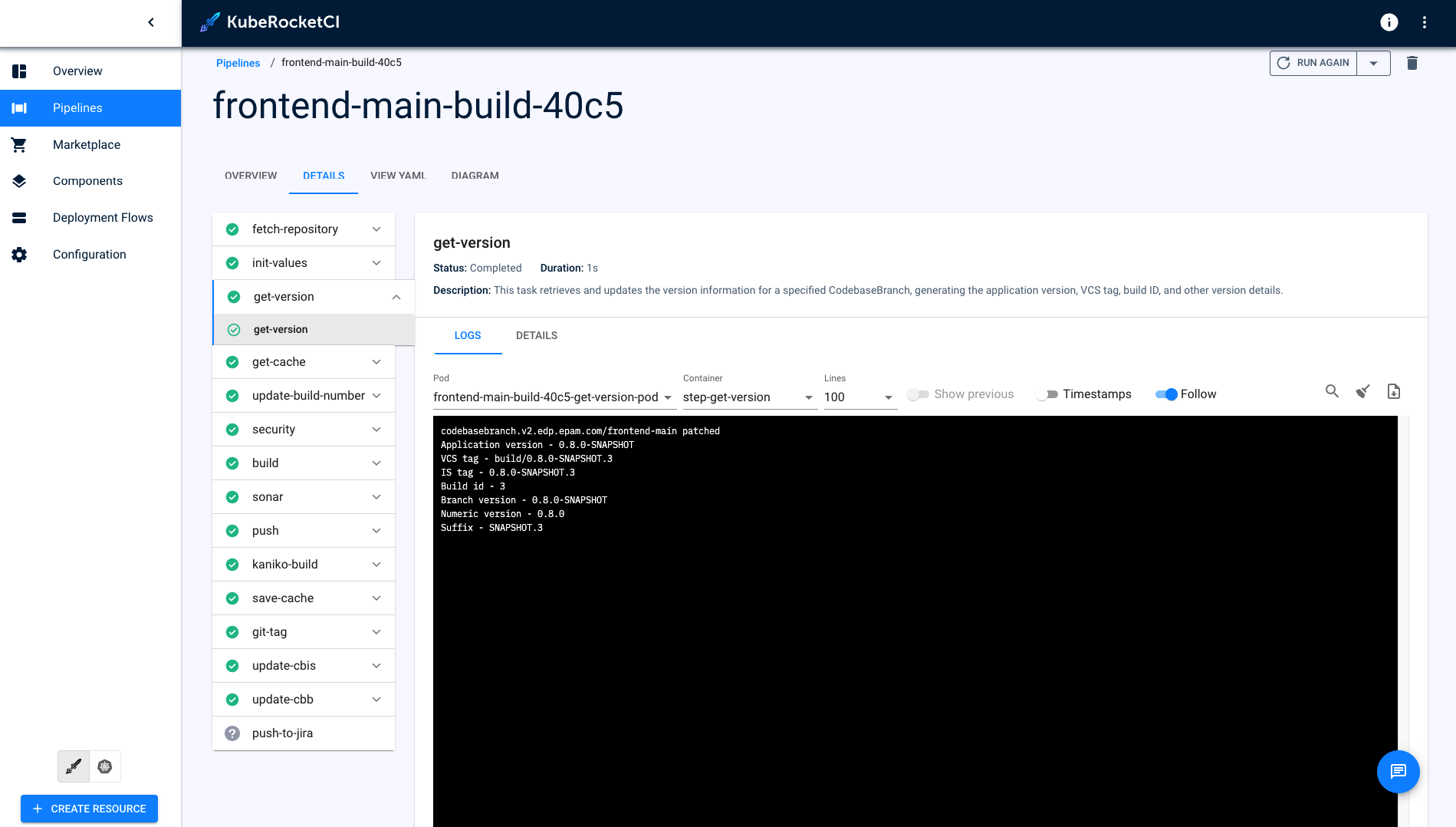Click the Marketplace cart icon
This screenshot has width=1456, height=827.
(19, 145)
